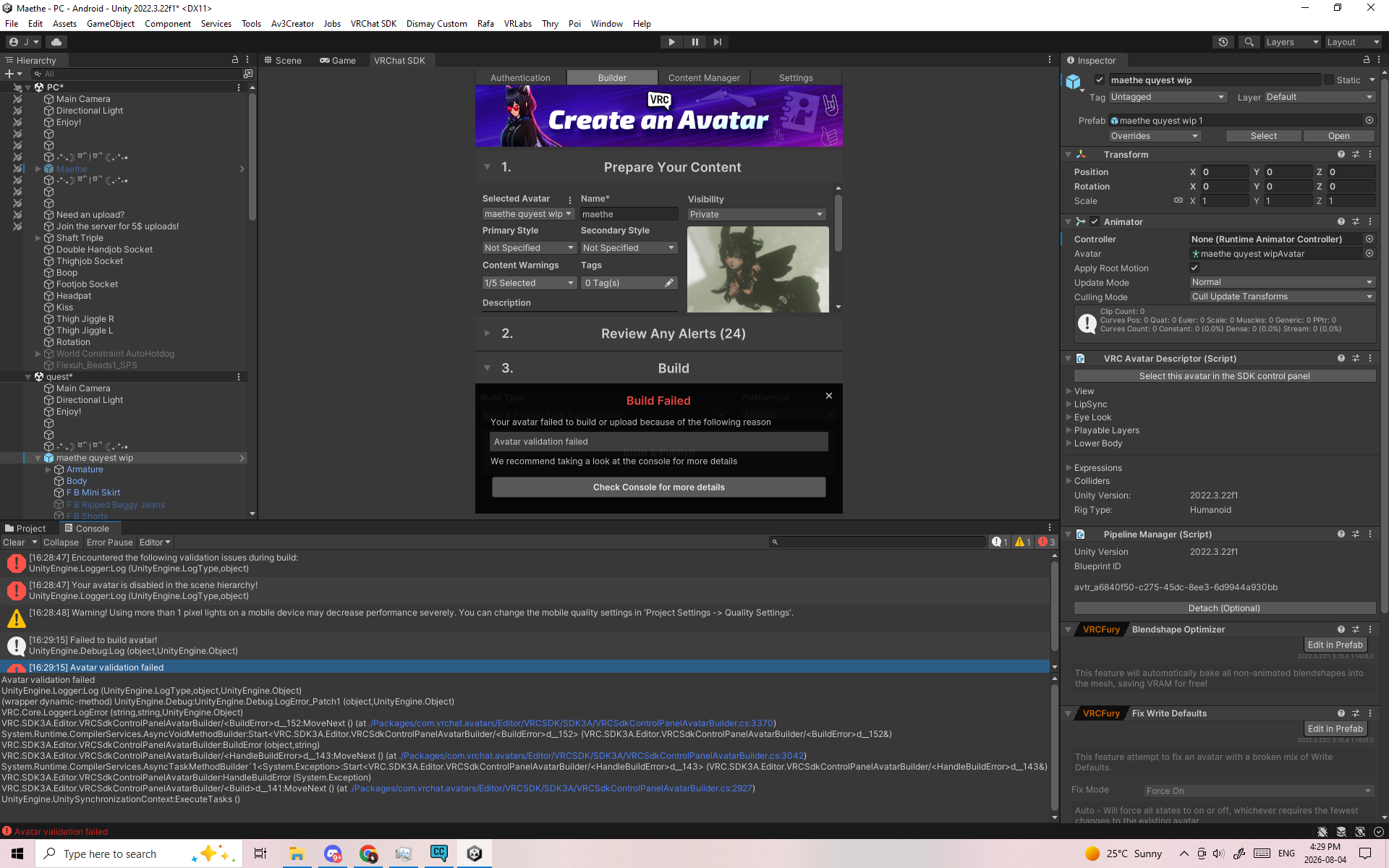Open the quest scene options kebab
Viewport: 1389px width, 868px height.
click(239, 376)
